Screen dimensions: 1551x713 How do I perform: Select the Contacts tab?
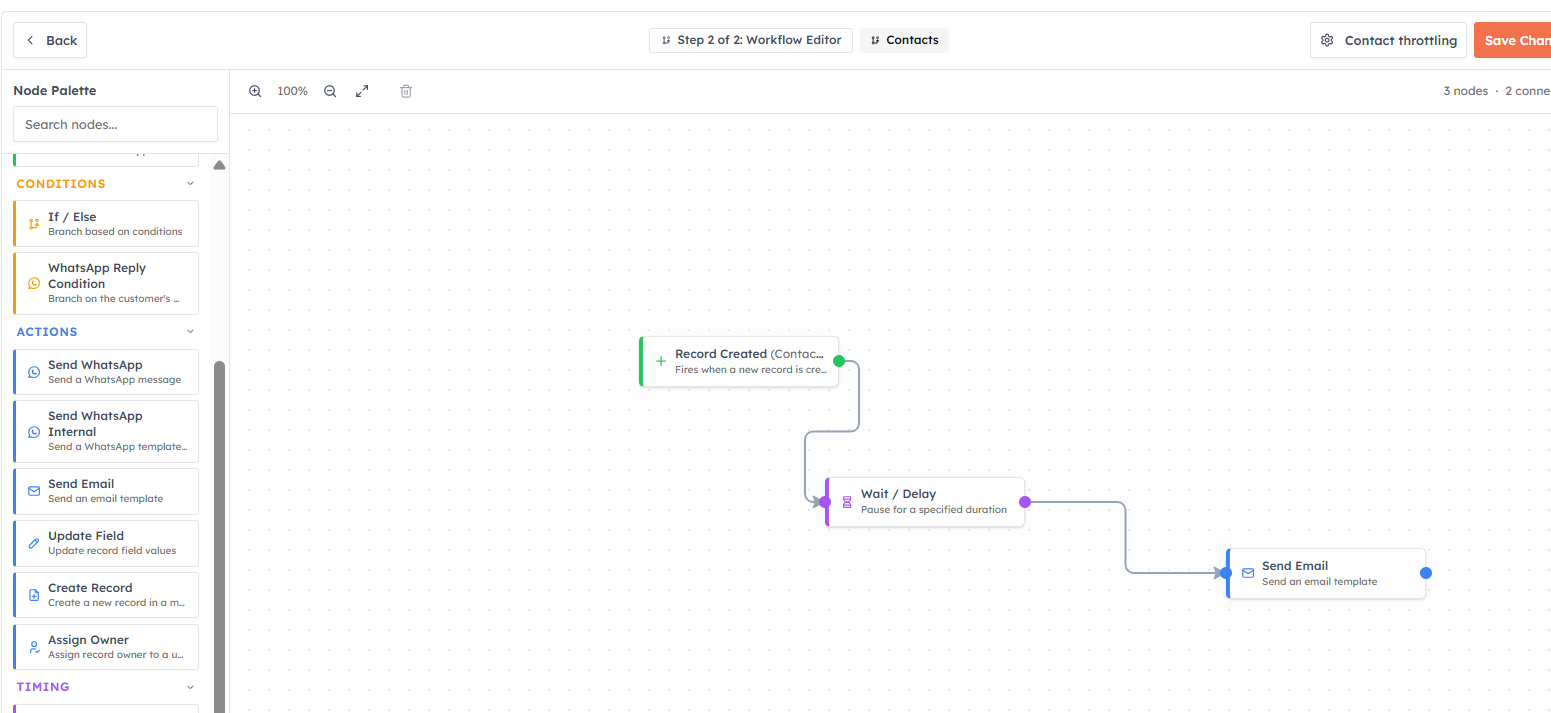tap(904, 40)
